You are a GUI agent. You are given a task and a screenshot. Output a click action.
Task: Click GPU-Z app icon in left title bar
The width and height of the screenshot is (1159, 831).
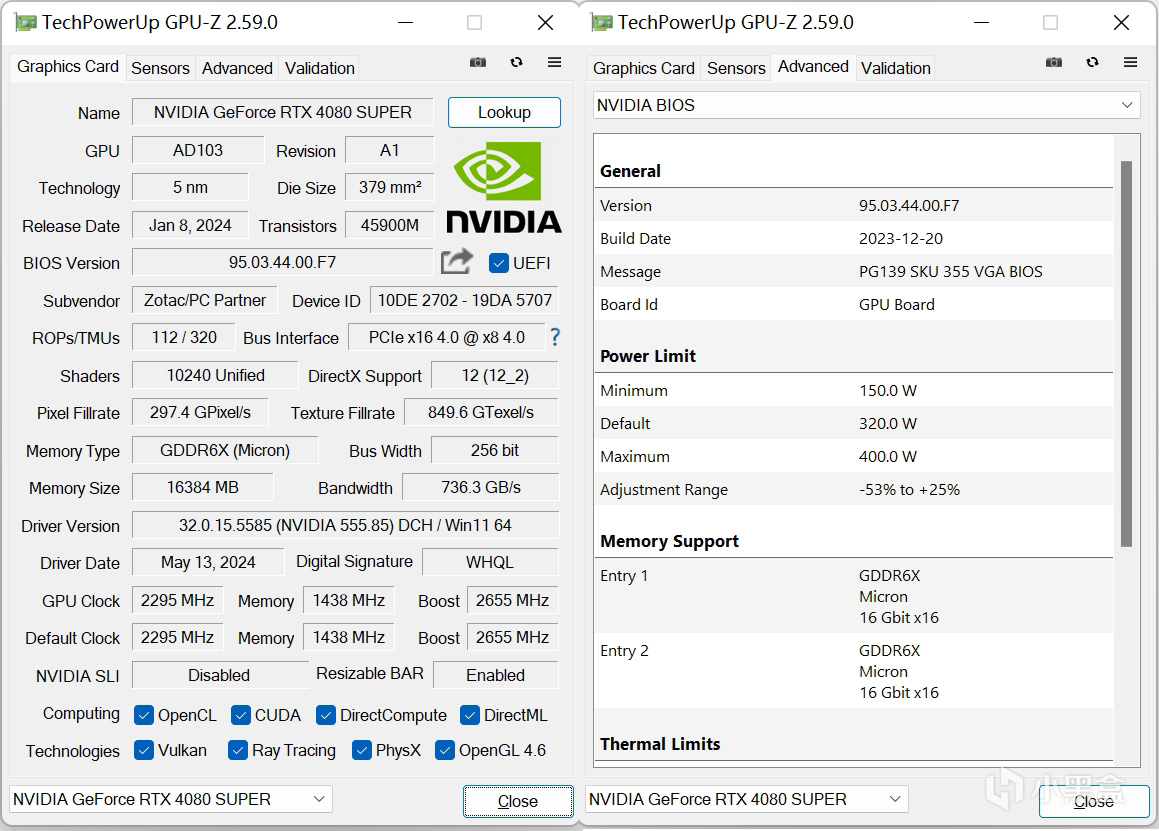(25, 23)
